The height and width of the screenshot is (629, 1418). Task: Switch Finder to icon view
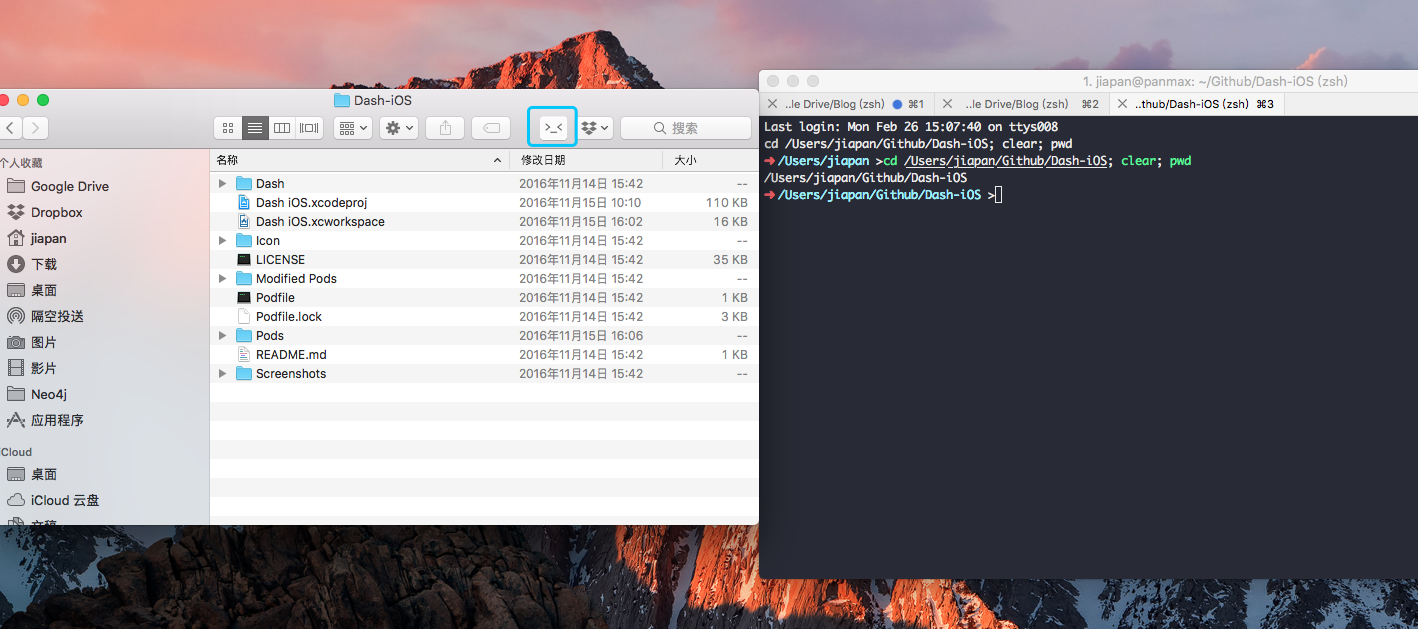pos(228,128)
